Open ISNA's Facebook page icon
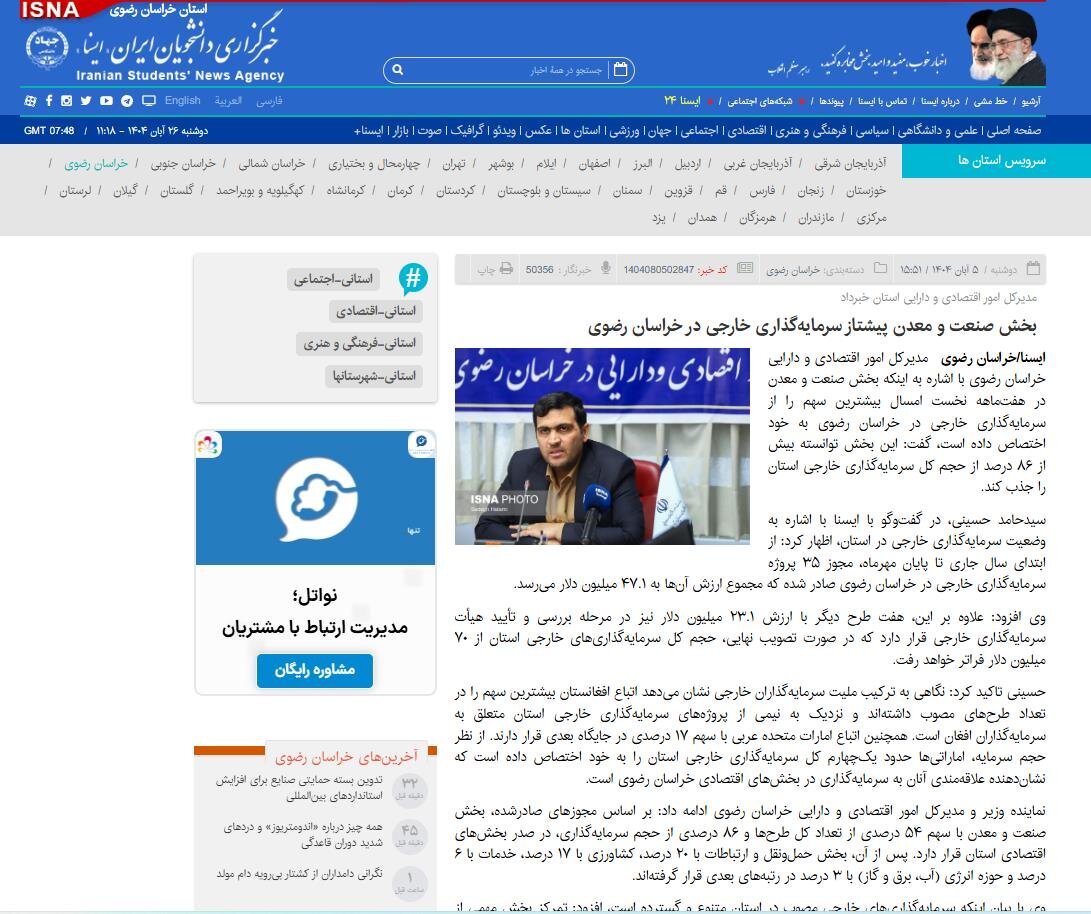 pos(50,100)
